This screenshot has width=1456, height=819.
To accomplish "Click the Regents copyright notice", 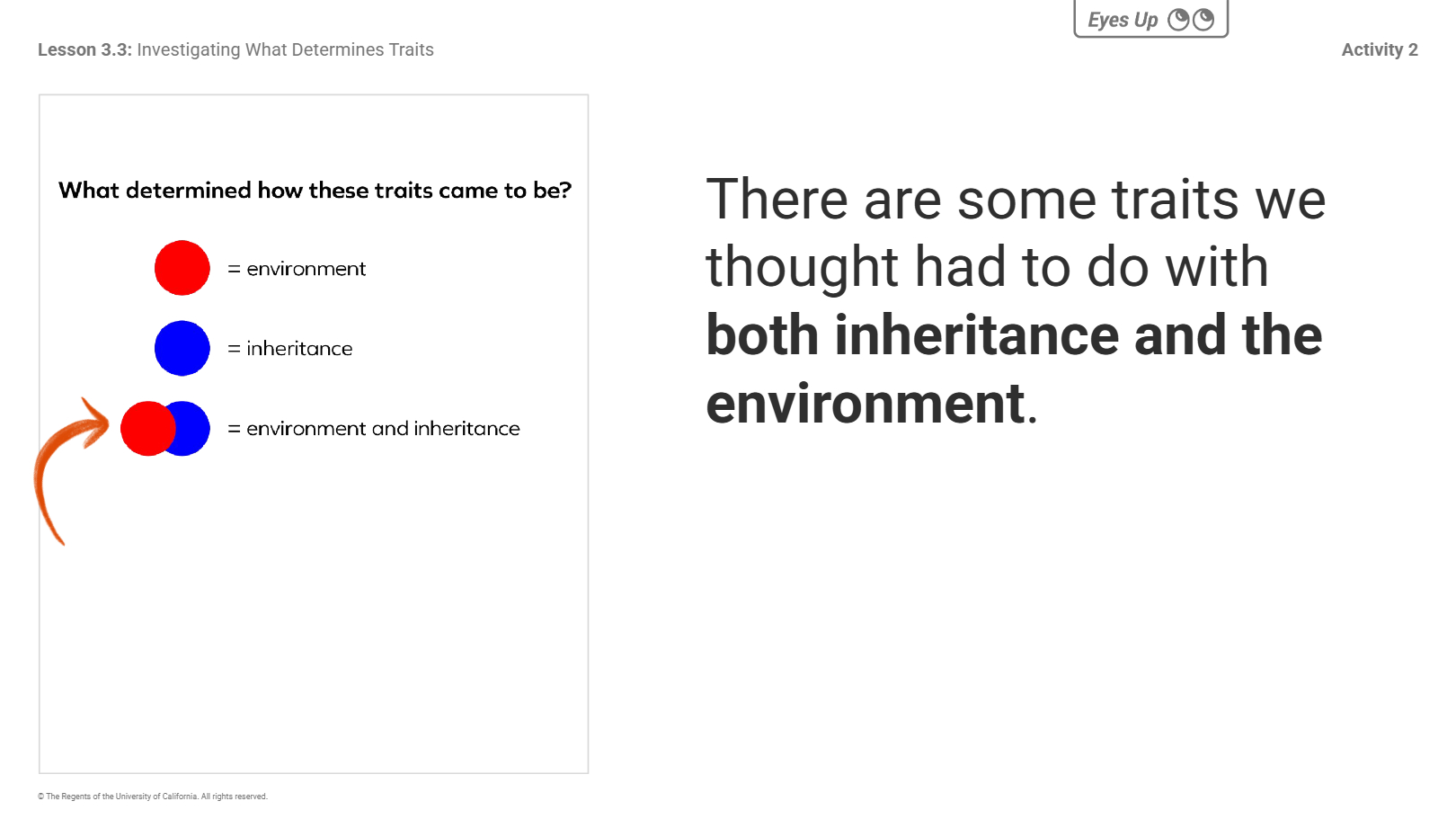I will [x=153, y=797].
